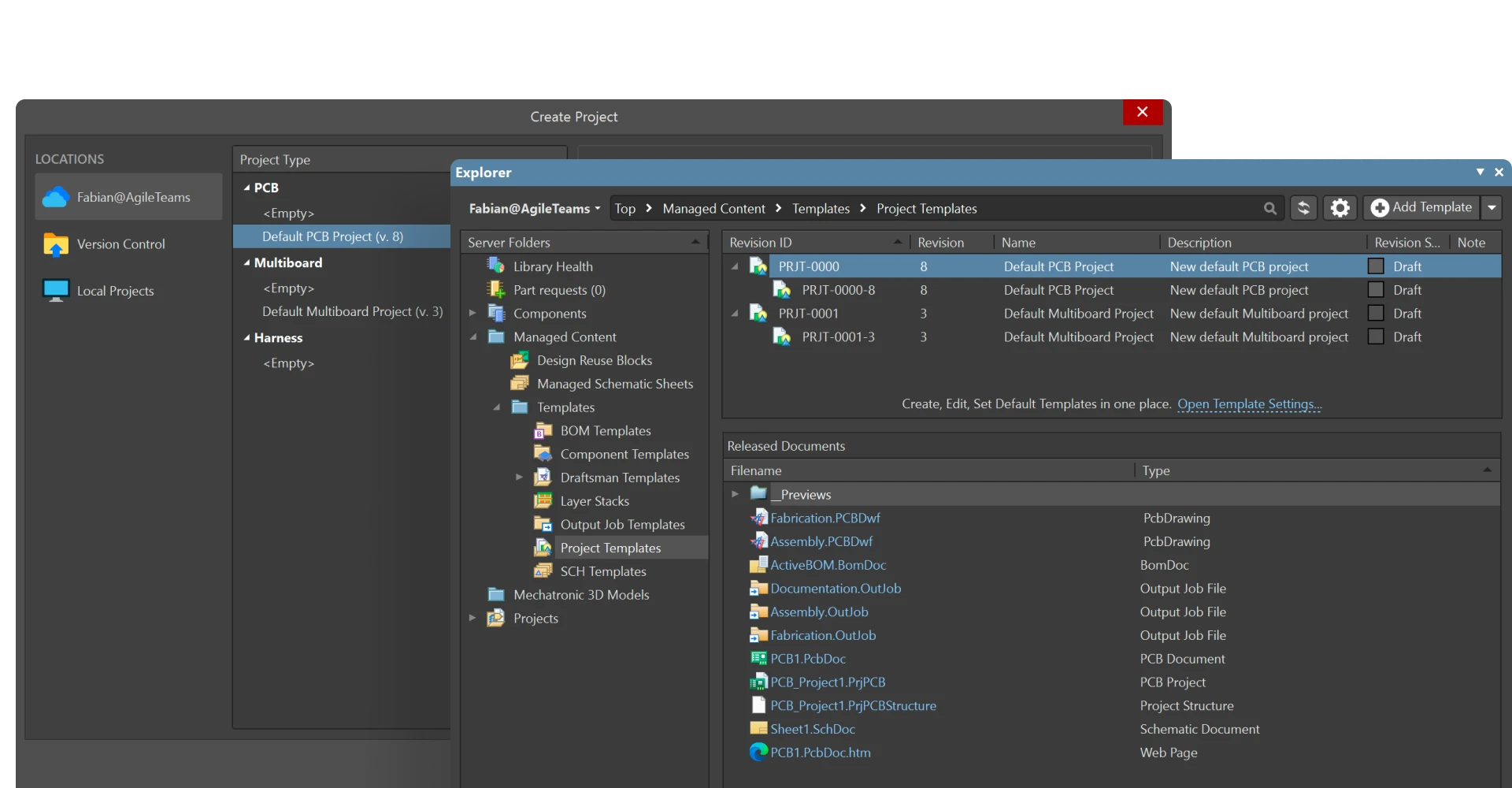Open the Fabian@AgileTeams server dropdown in Explorer
Screen dimensions: 1512x788
(x=535, y=209)
